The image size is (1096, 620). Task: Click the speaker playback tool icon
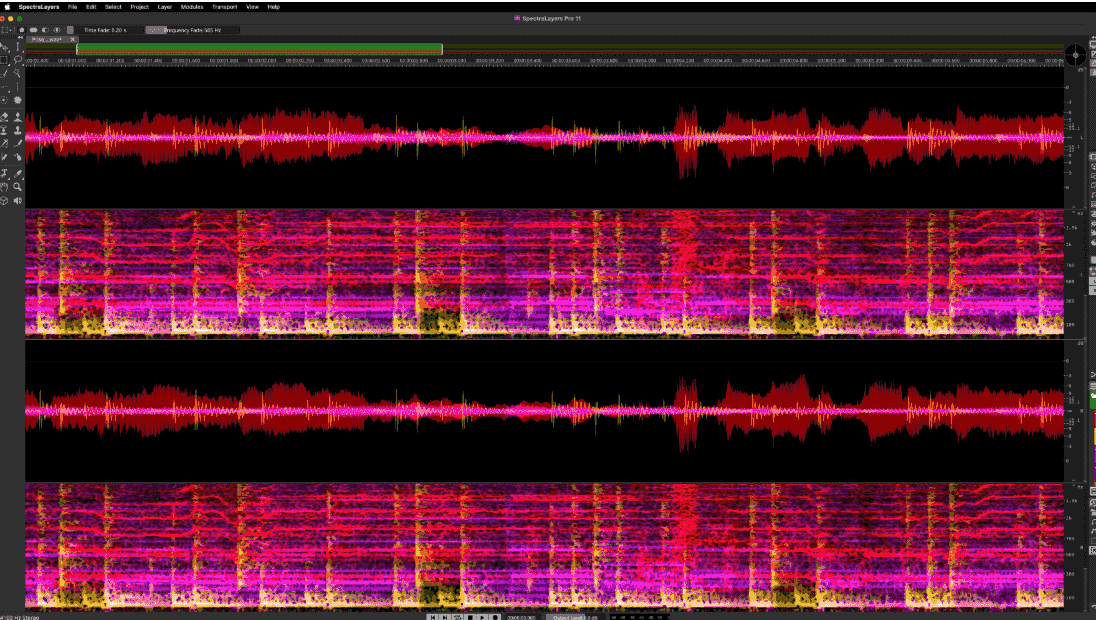[x=18, y=201]
